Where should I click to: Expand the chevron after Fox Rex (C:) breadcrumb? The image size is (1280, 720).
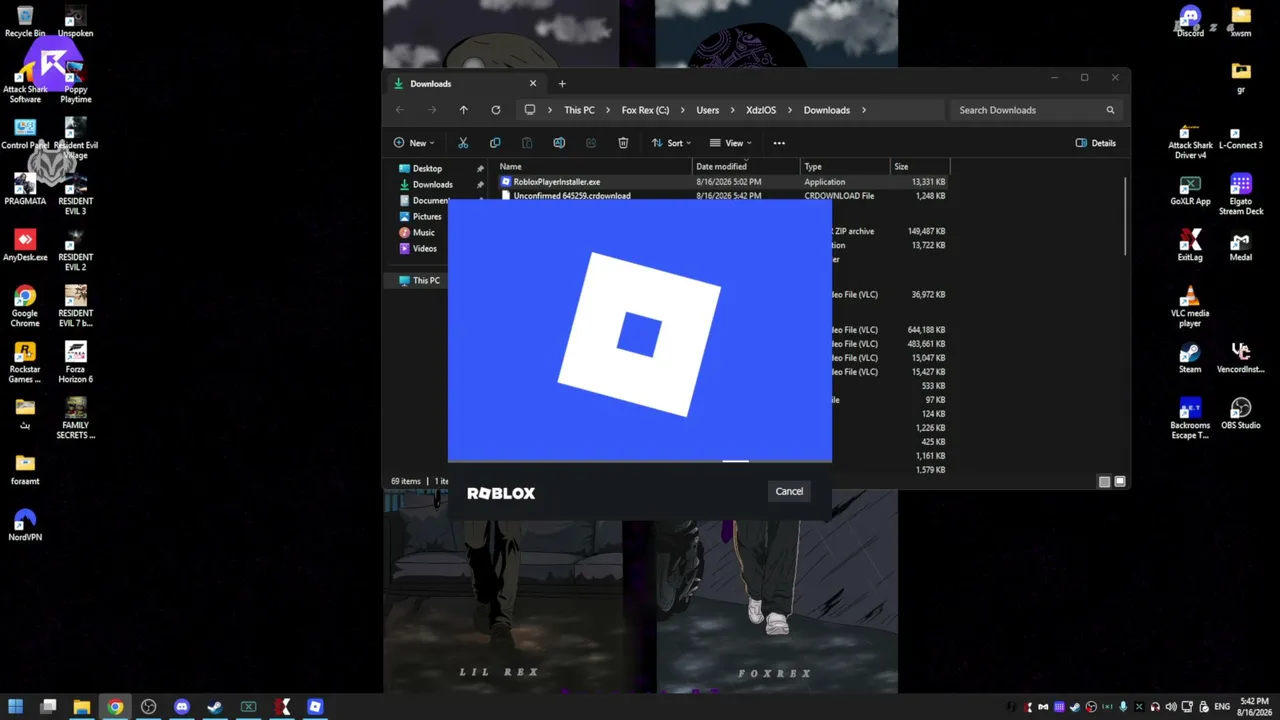[x=683, y=110]
